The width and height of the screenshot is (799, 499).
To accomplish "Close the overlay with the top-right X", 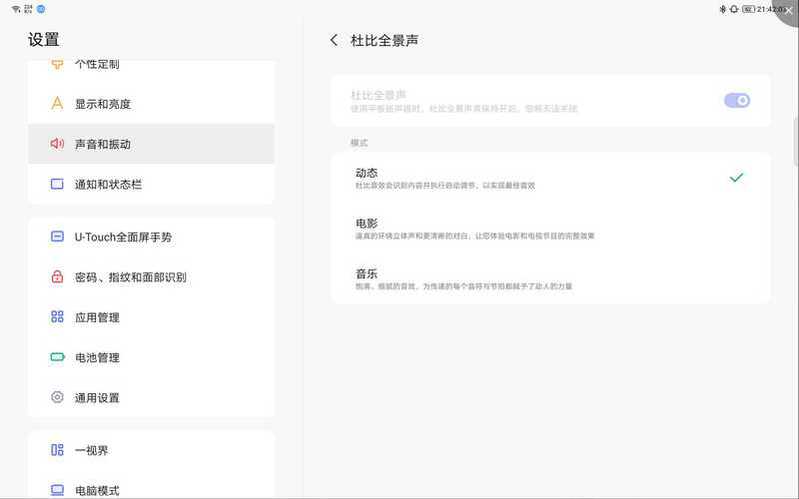I will 789,11.
